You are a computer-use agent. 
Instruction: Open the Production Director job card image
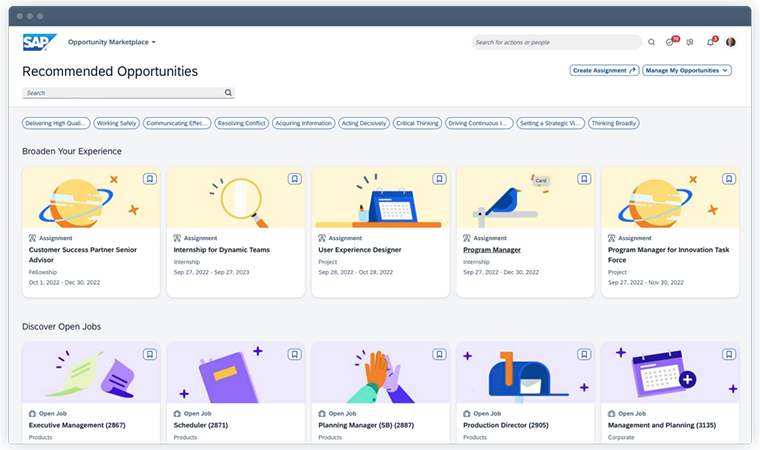coord(525,372)
